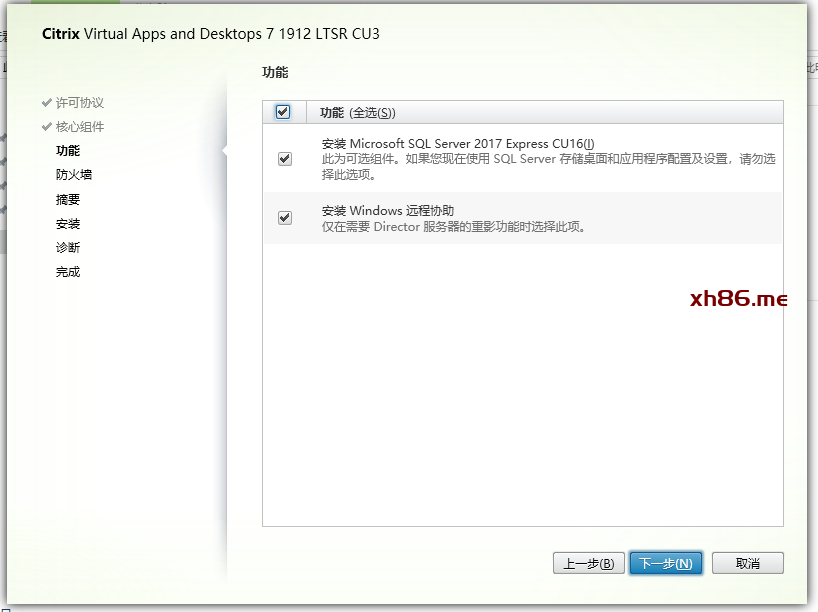Click the 仅在需要 Director 服务器 description text
818x612 pixels.
coord(453,226)
